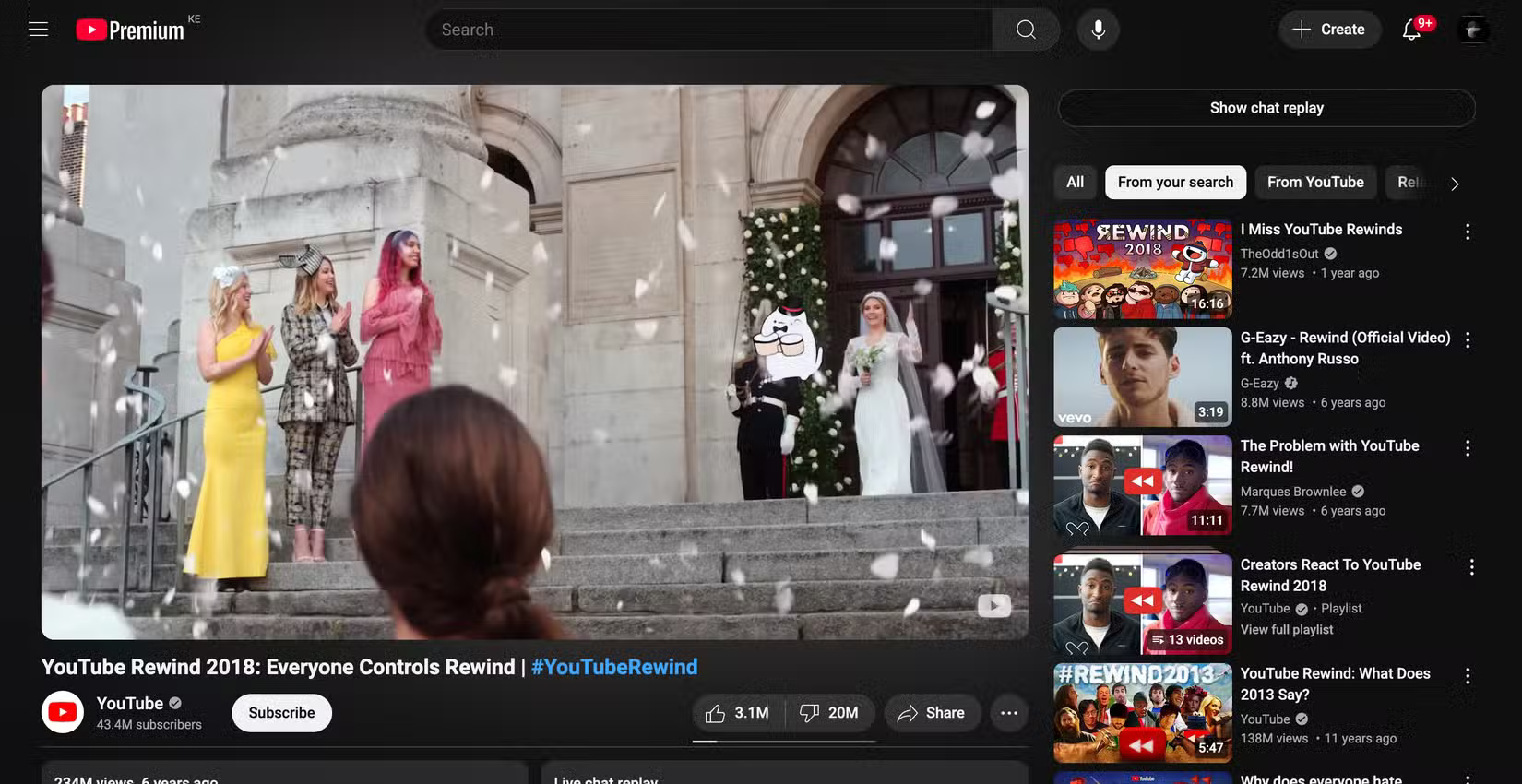Open options for I Miss YouTube Rewinds
The image size is (1522, 784).
click(1467, 232)
